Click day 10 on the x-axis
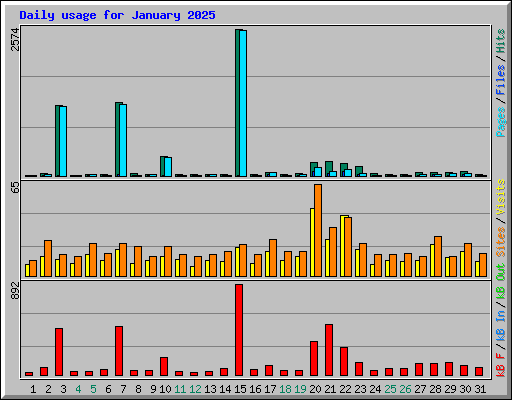The height and width of the screenshot is (400, 512). pos(165,389)
